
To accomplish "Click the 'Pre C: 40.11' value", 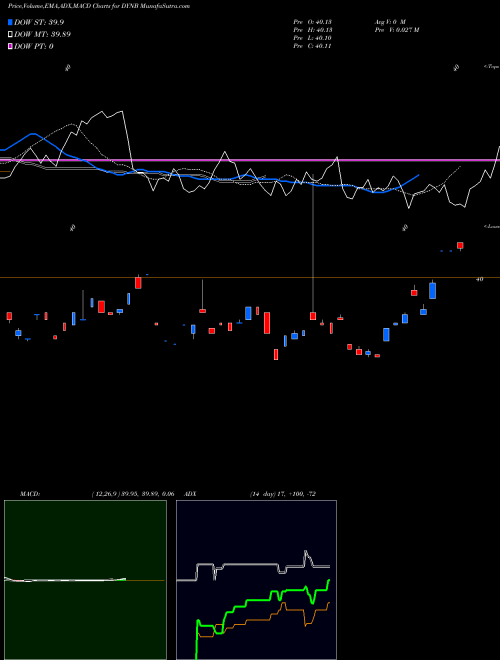I will click(x=313, y=46).
